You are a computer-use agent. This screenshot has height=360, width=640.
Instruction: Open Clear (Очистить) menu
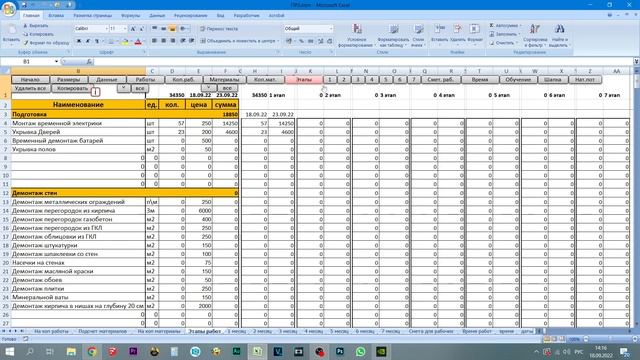pos(503,42)
